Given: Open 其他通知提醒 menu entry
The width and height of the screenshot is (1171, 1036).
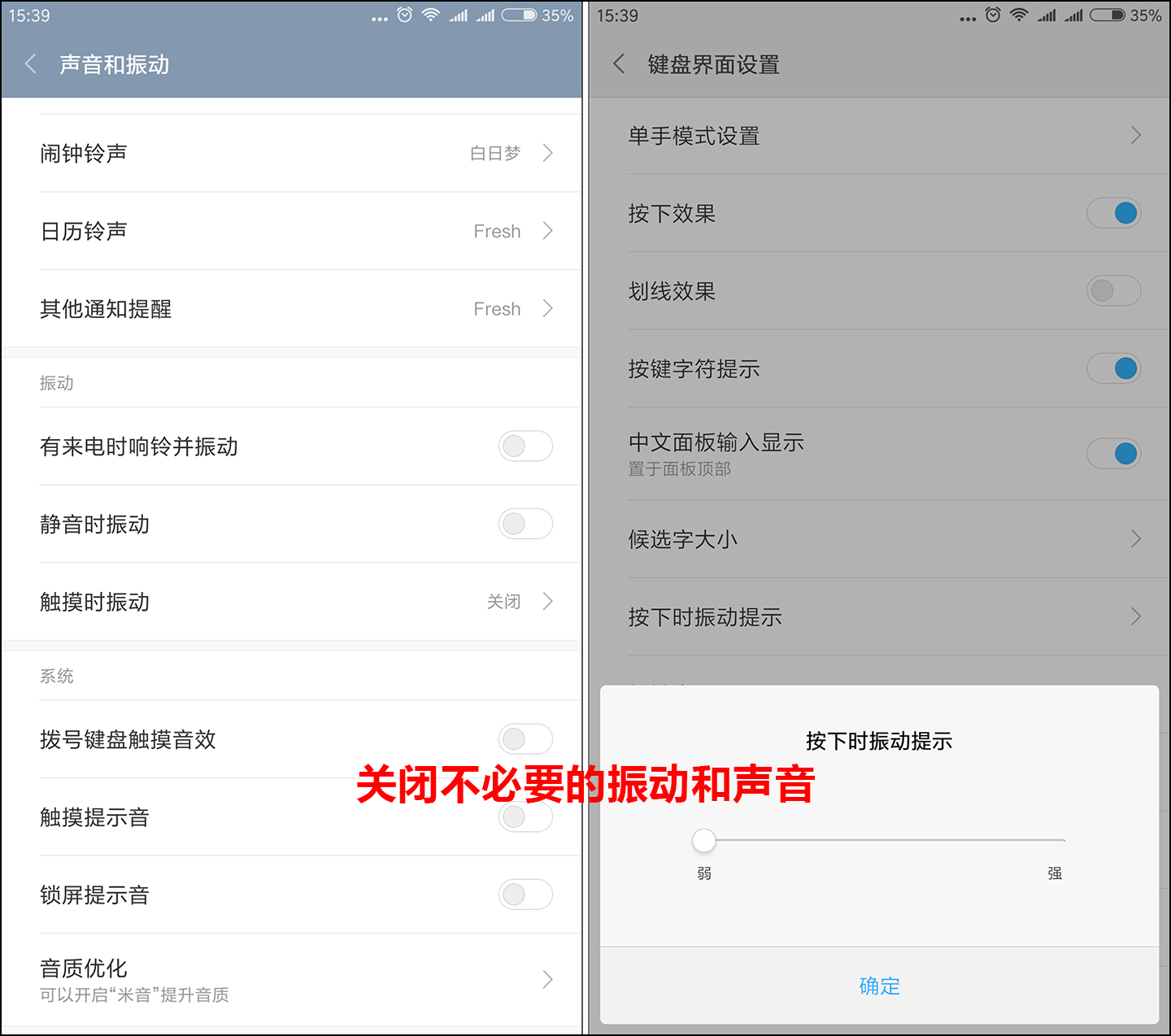Looking at the screenshot, I should click(293, 309).
